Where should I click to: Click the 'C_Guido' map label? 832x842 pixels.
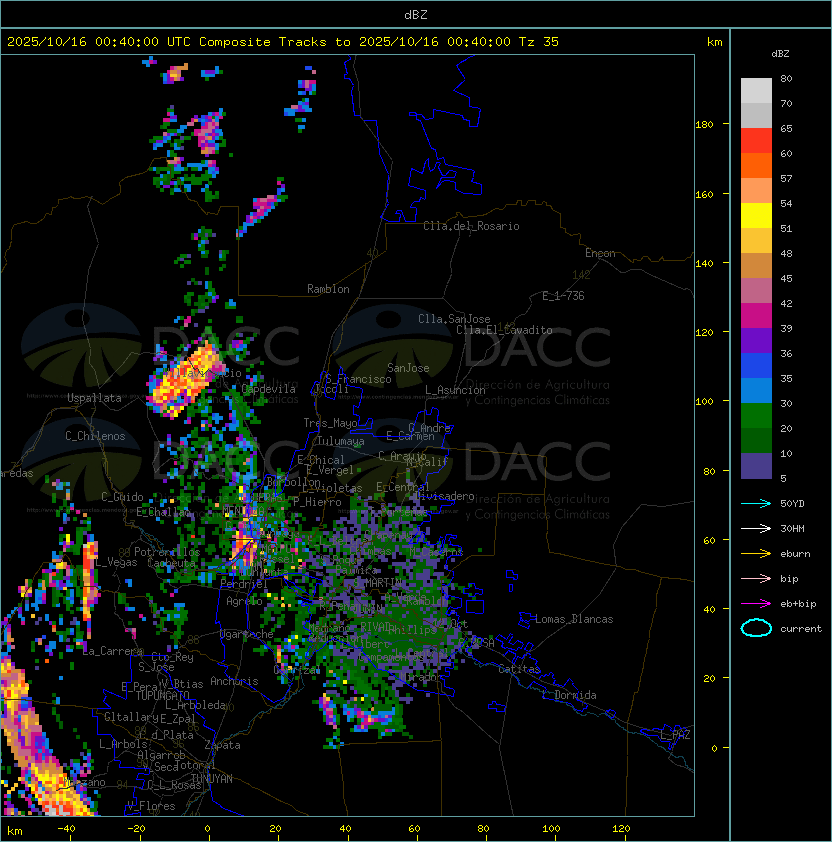pos(122,497)
